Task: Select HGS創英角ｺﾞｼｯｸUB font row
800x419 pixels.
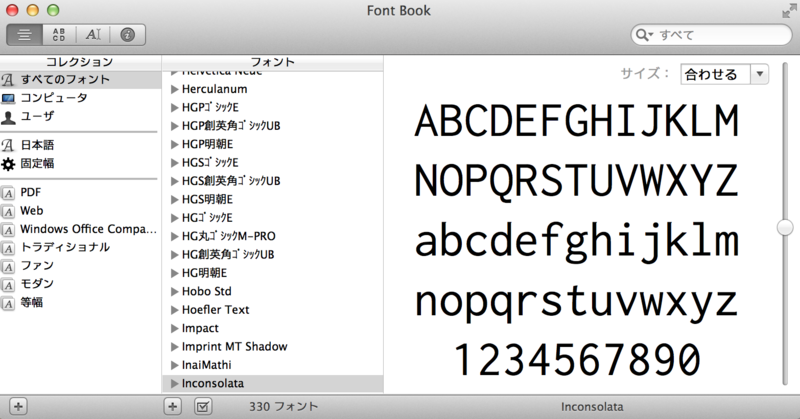Action: pyautogui.click(x=272, y=181)
